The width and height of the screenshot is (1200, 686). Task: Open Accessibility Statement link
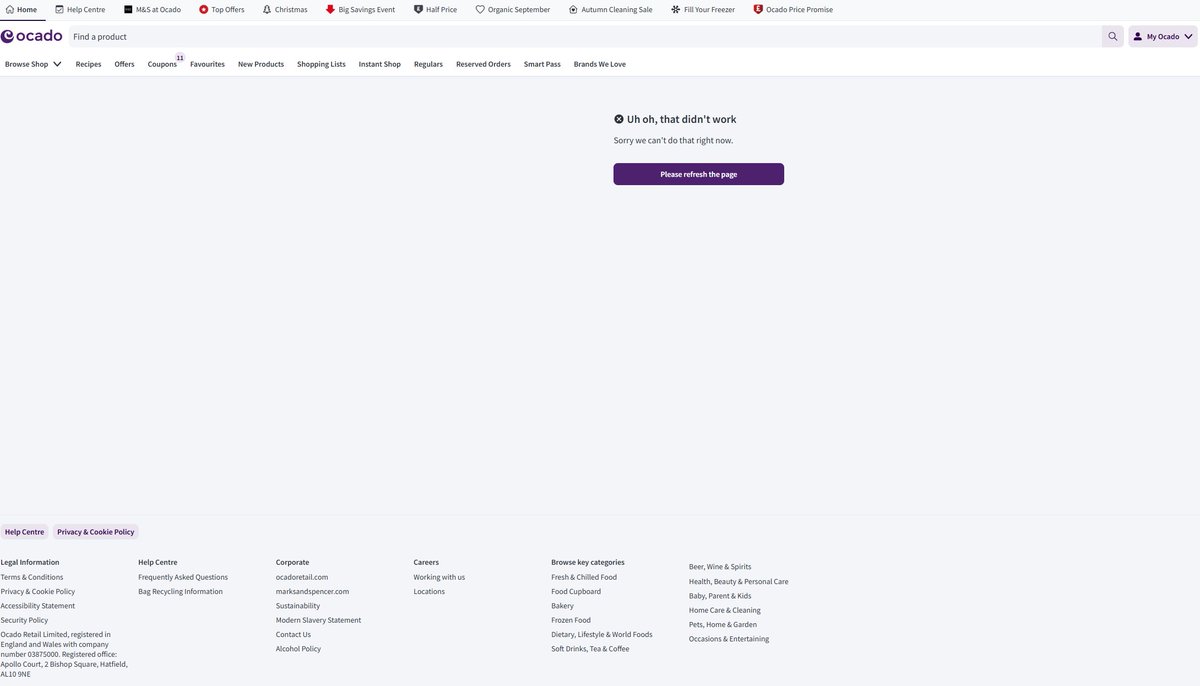pyautogui.click(x=38, y=606)
